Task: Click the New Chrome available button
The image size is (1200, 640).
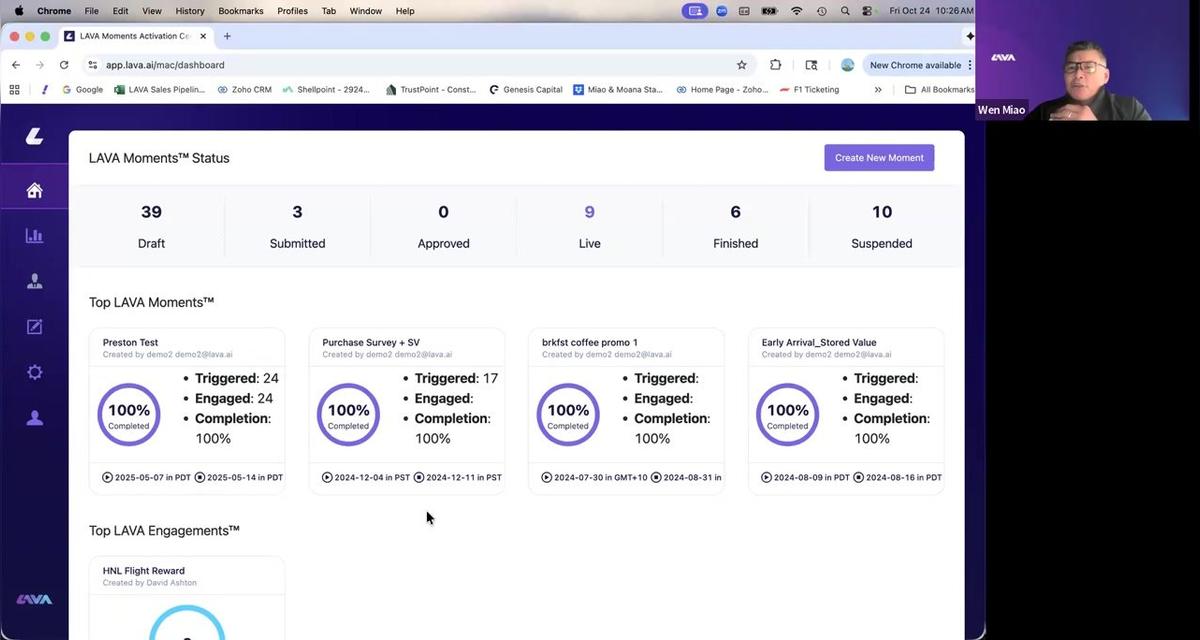Action: [914, 65]
